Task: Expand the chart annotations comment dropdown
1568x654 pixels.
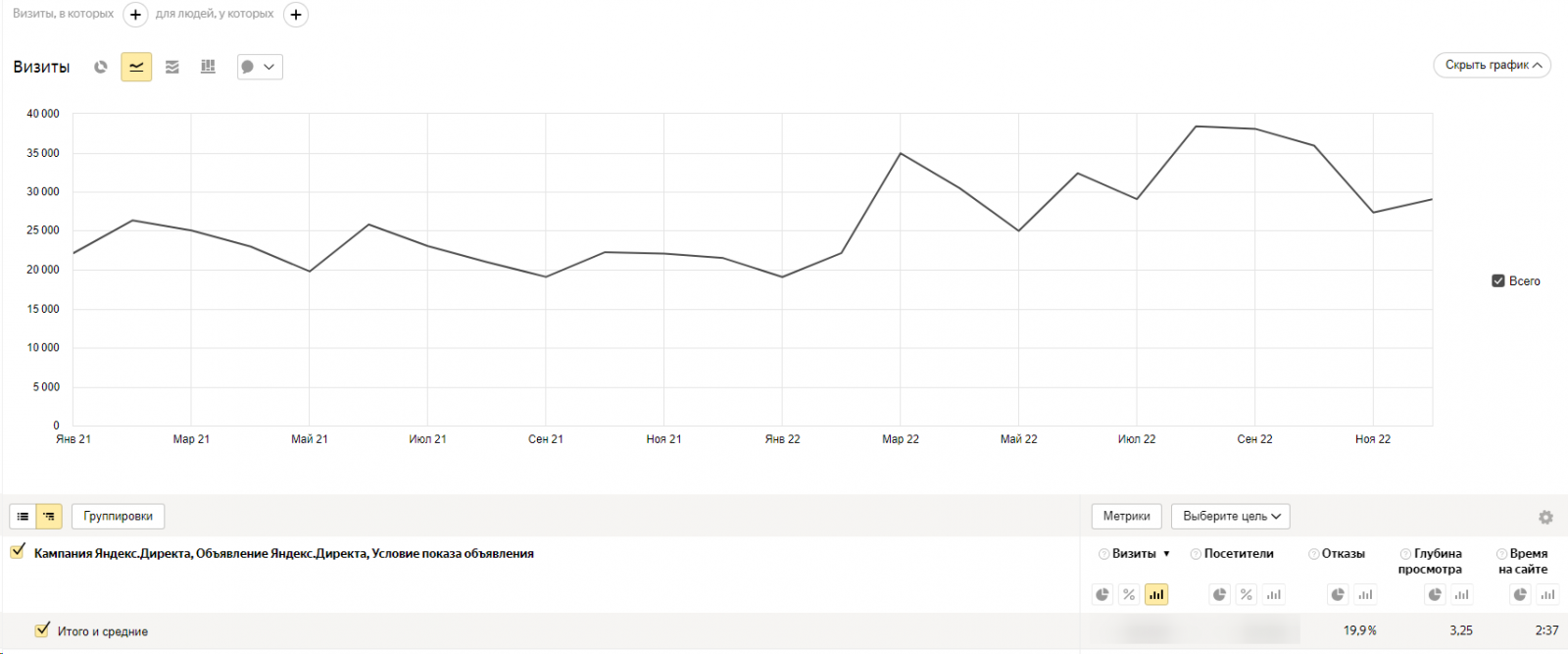Action: pyautogui.click(x=260, y=67)
